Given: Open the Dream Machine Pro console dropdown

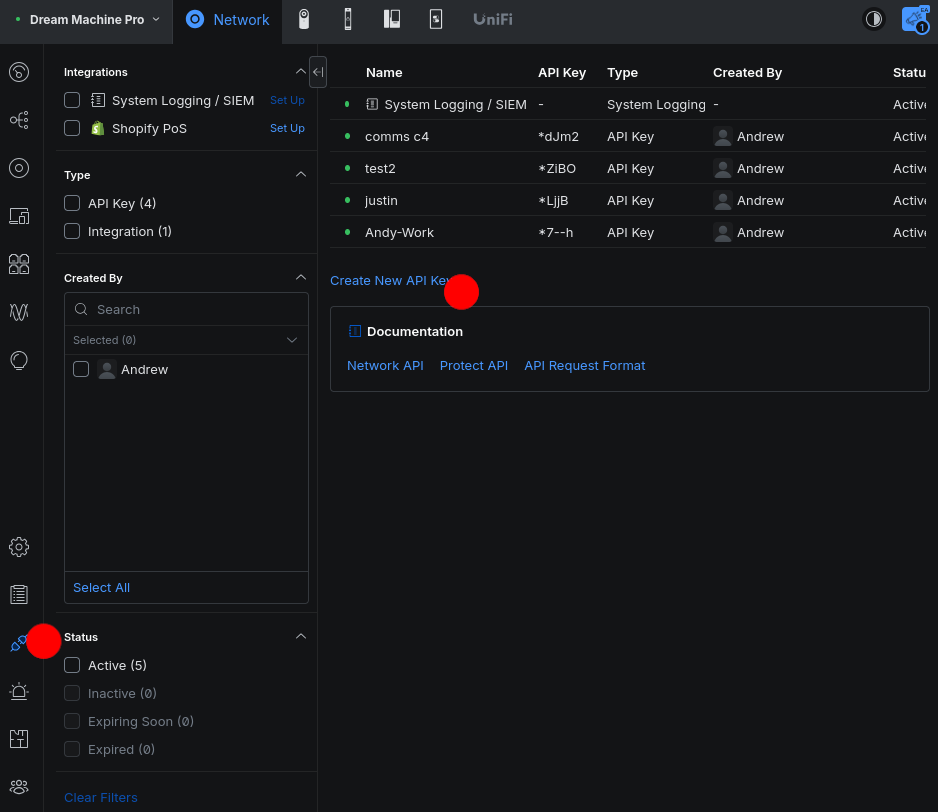Looking at the screenshot, I should 88,20.
